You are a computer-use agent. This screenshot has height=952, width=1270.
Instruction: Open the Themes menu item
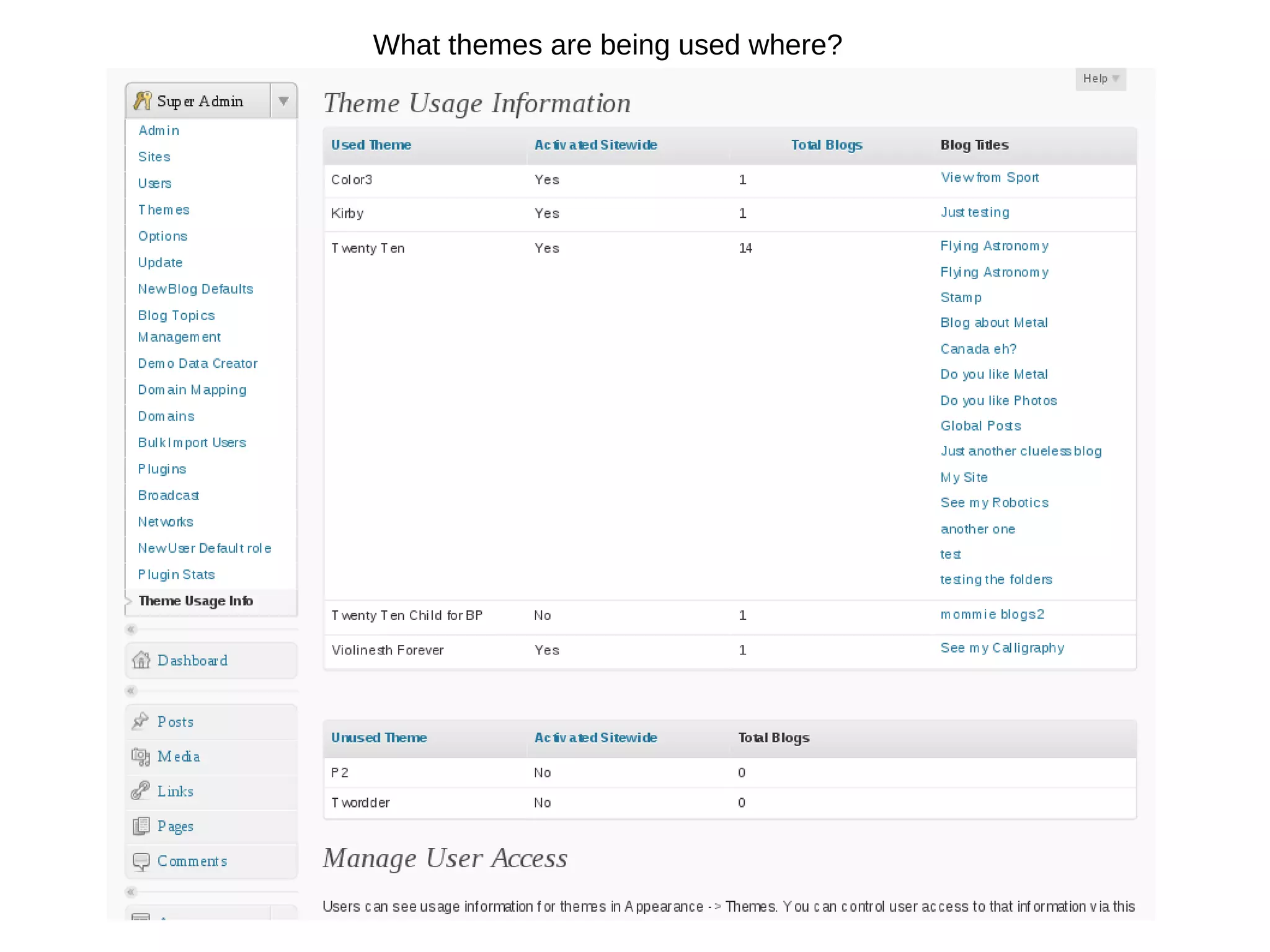[x=164, y=210]
